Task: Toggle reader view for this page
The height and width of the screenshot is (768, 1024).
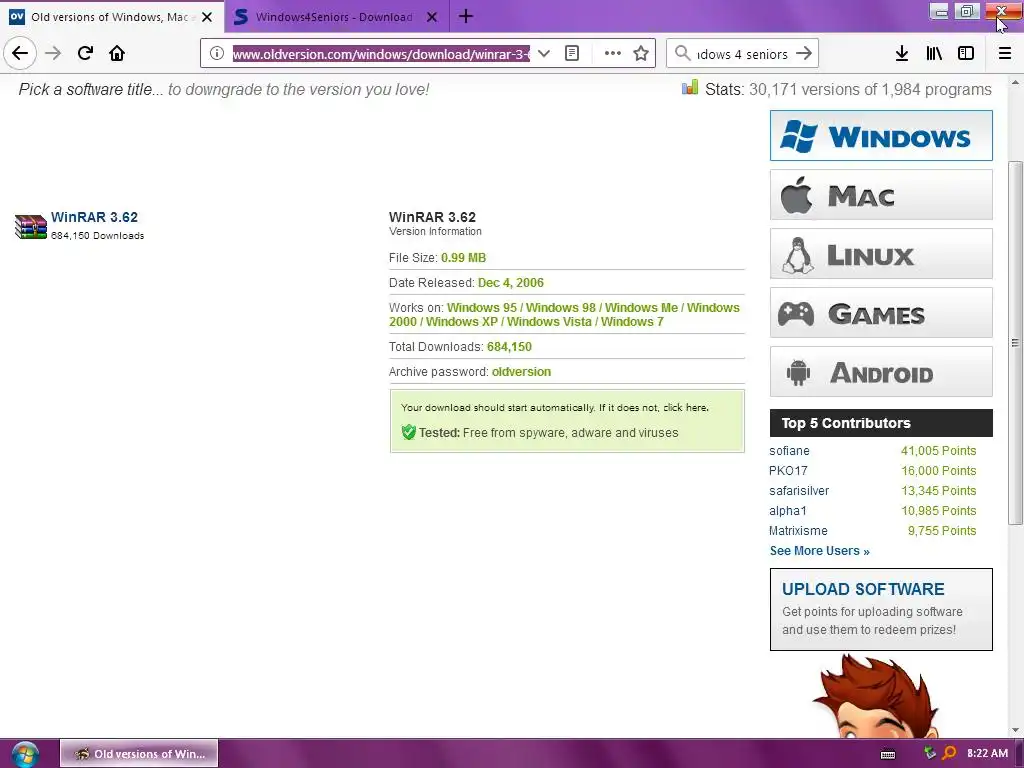Action: pos(571,54)
